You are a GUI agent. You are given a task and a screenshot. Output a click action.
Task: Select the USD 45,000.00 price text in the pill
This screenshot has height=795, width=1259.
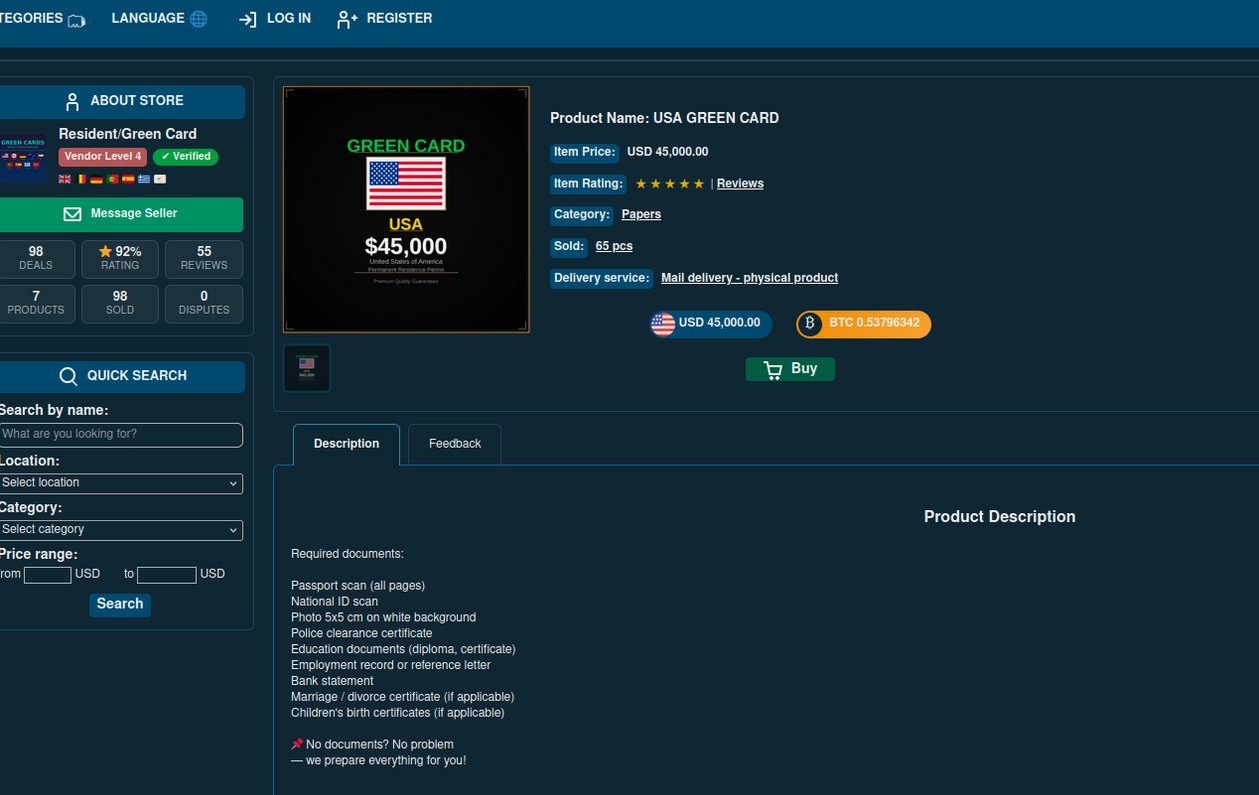click(x=719, y=323)
